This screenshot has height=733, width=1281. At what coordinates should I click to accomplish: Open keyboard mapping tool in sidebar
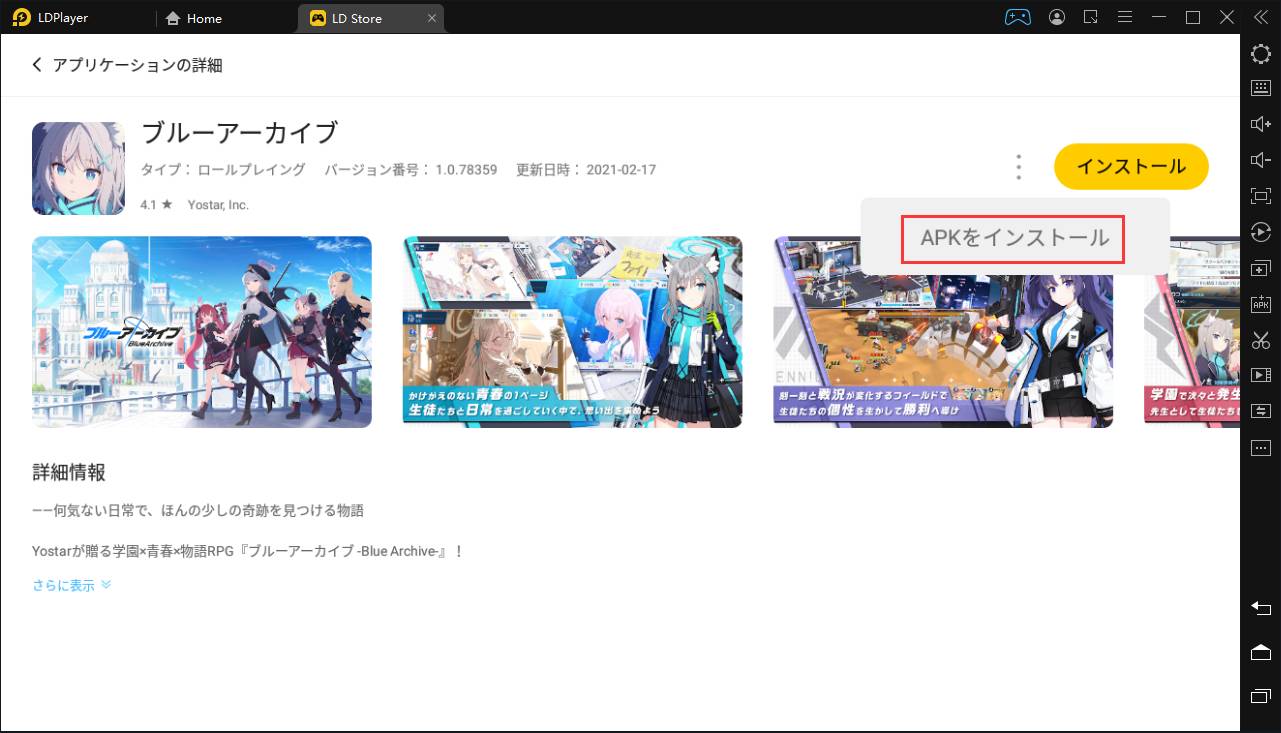point(1261,88)
